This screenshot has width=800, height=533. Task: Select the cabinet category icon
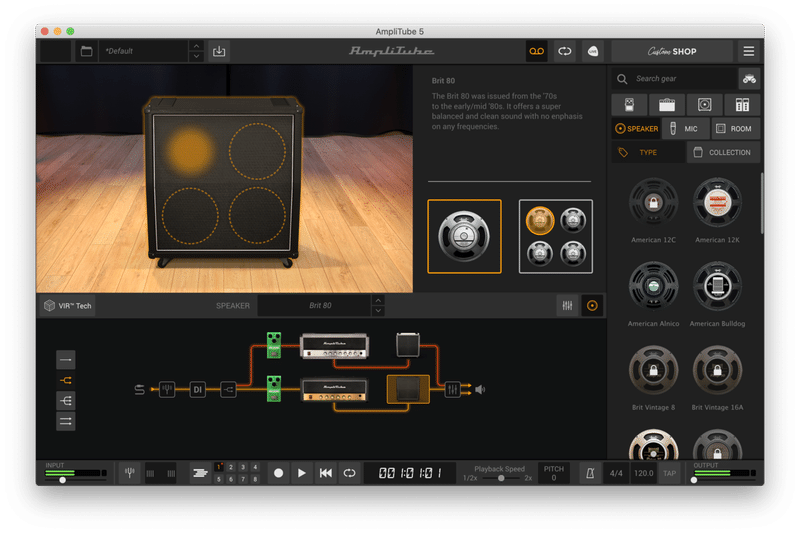(x=705, y=105)
